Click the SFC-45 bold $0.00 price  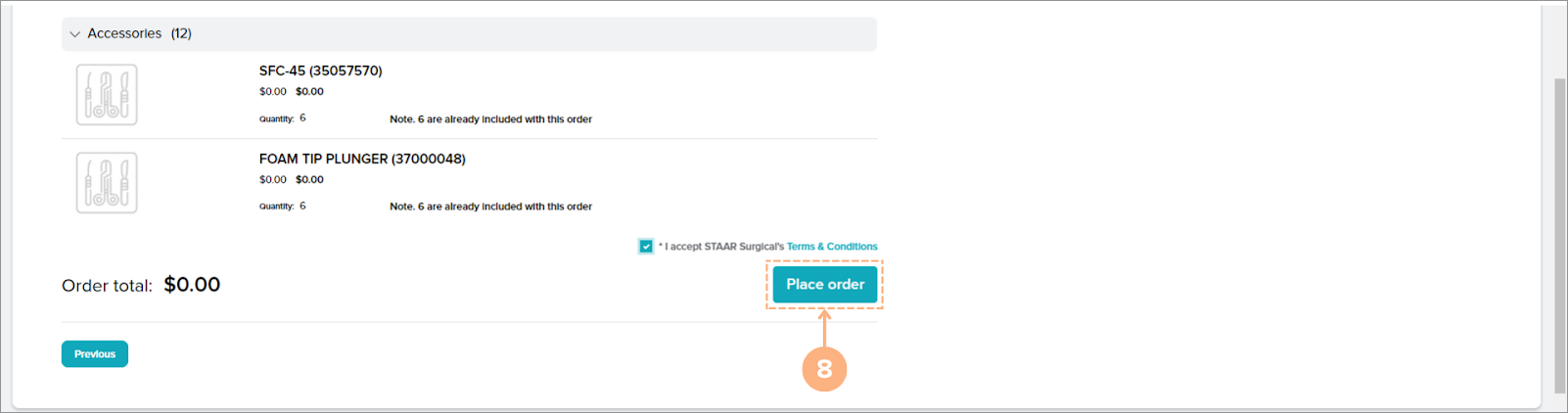pos(309,92)
